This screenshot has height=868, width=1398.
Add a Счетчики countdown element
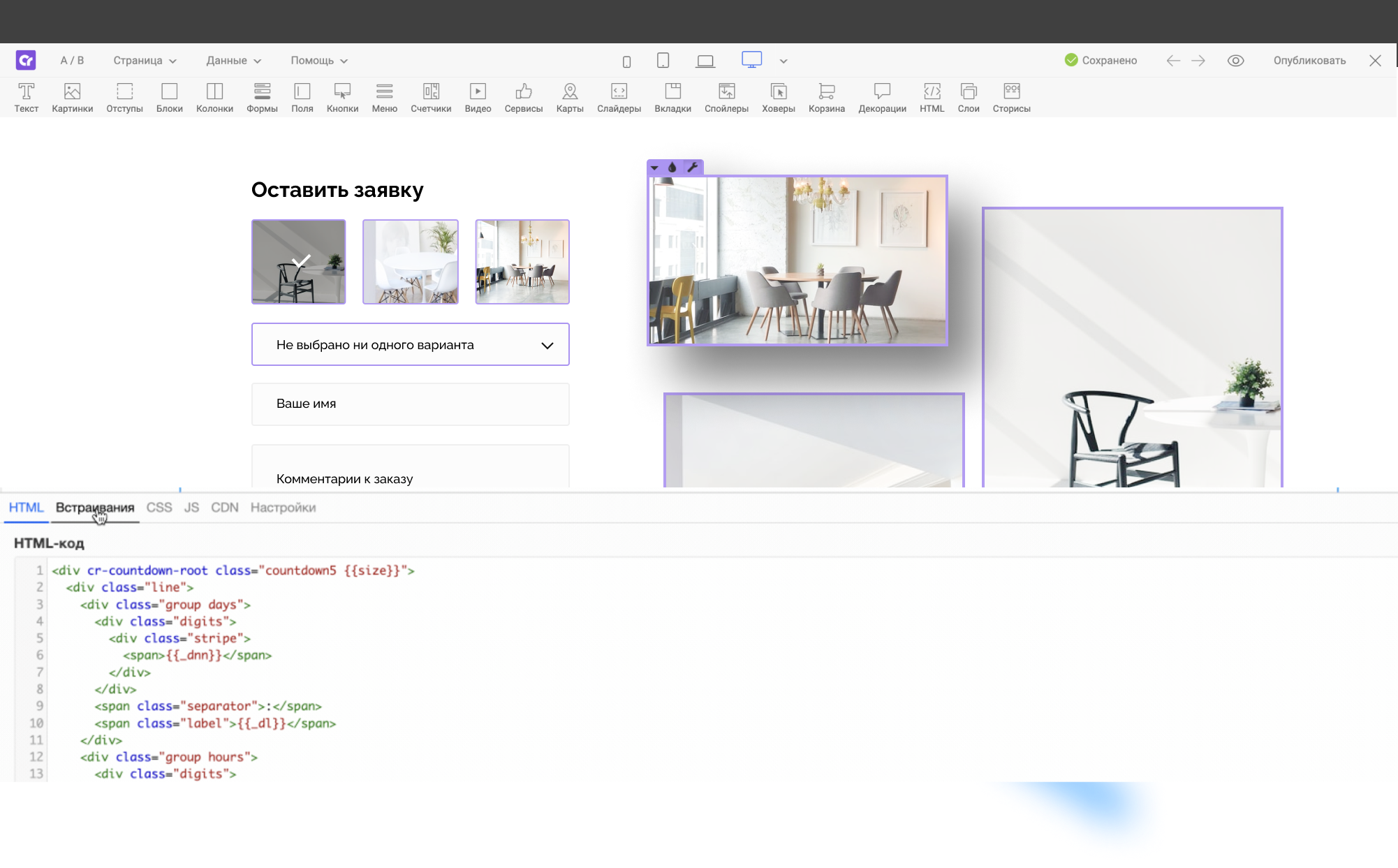coord(431,98)
